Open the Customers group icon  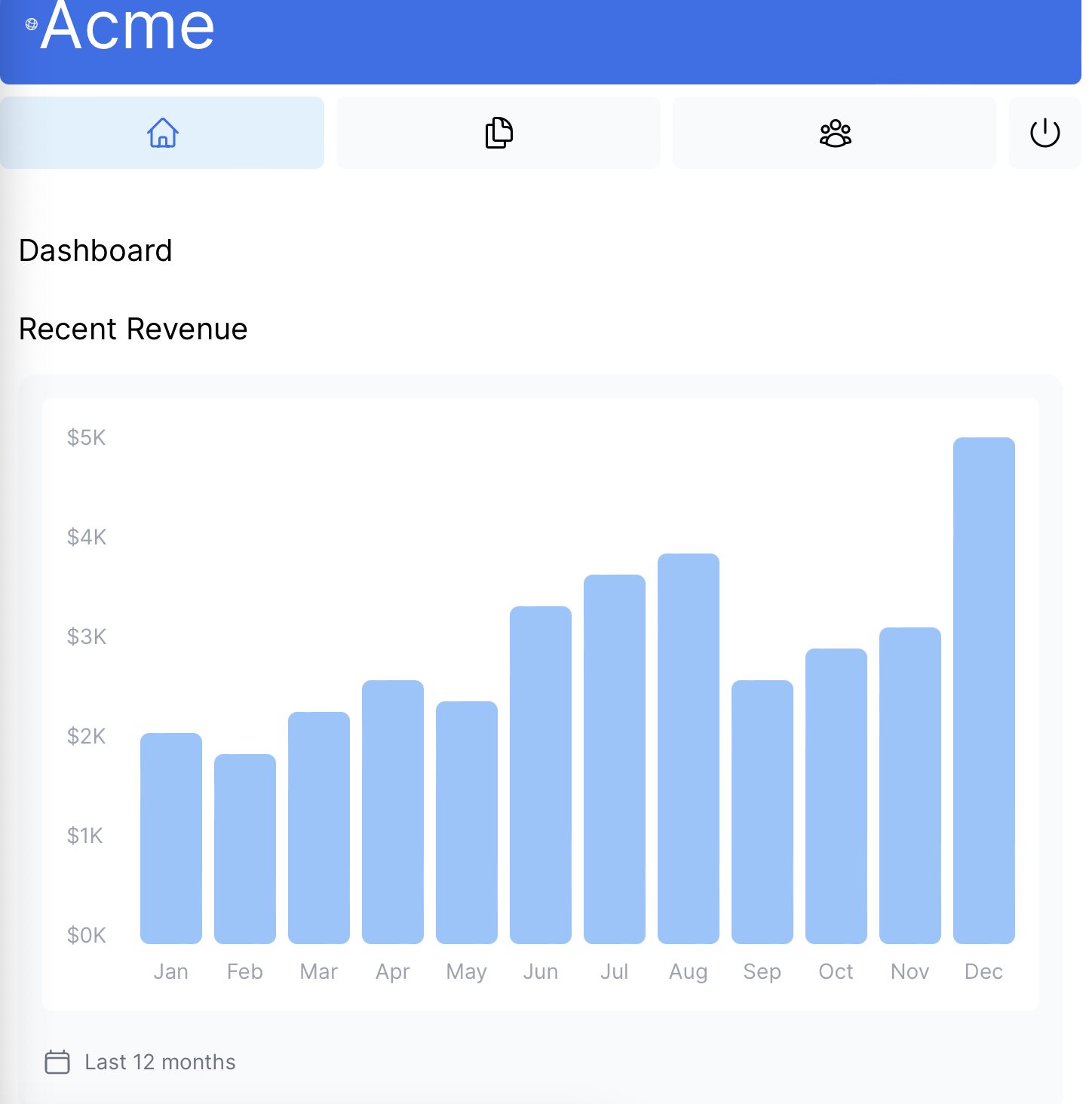click(835, 133)
